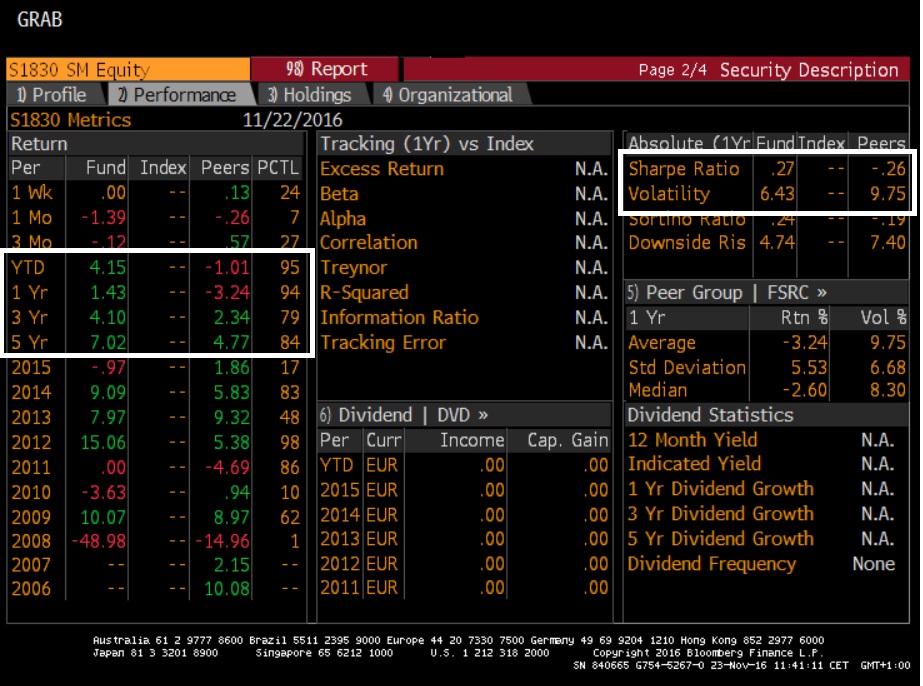The height and width of the screenshot is (686, 923).
Task: Click the Beta metric label
Action: click(339, 194)
